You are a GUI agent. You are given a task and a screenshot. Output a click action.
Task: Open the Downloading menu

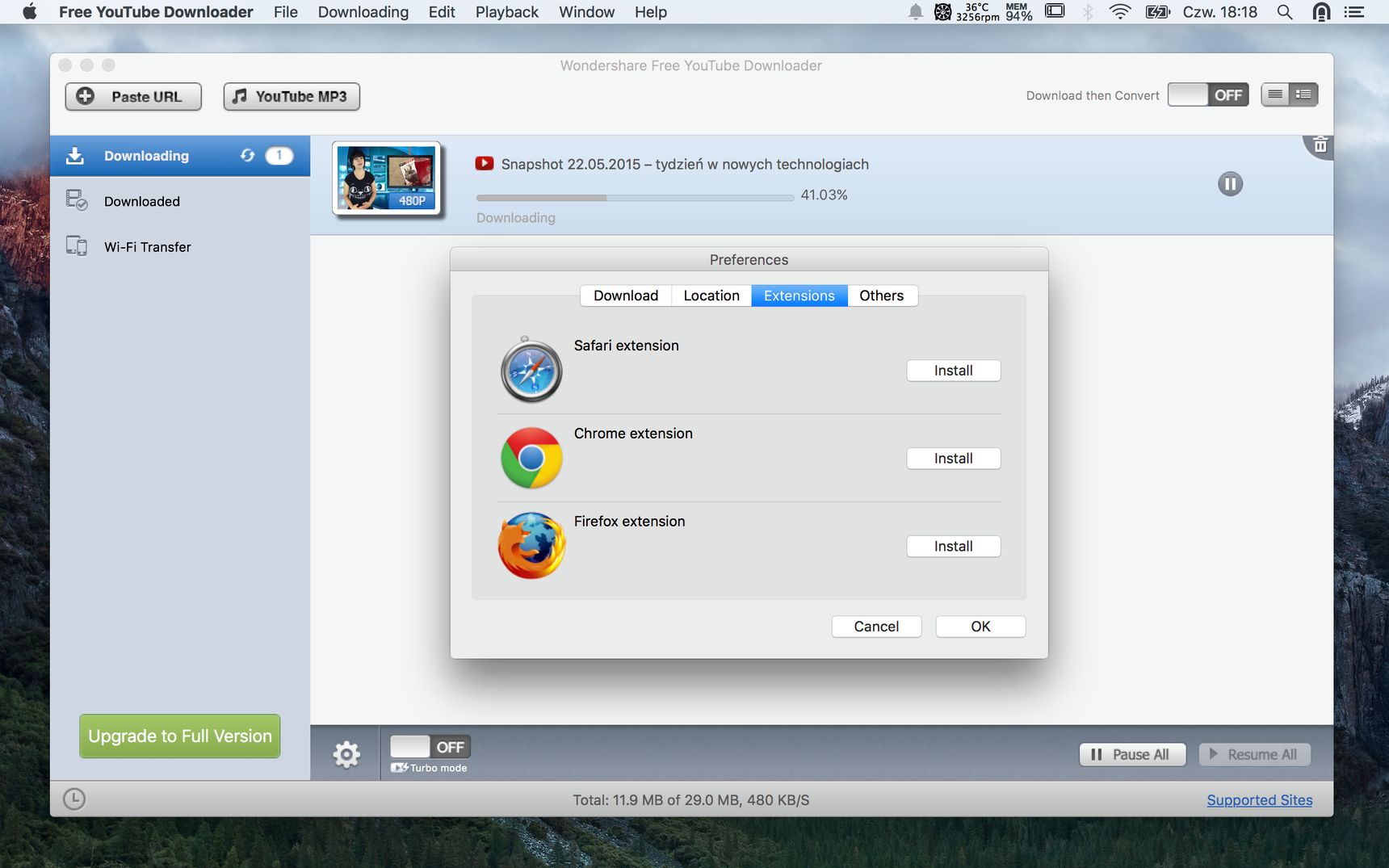pos(363,11)
